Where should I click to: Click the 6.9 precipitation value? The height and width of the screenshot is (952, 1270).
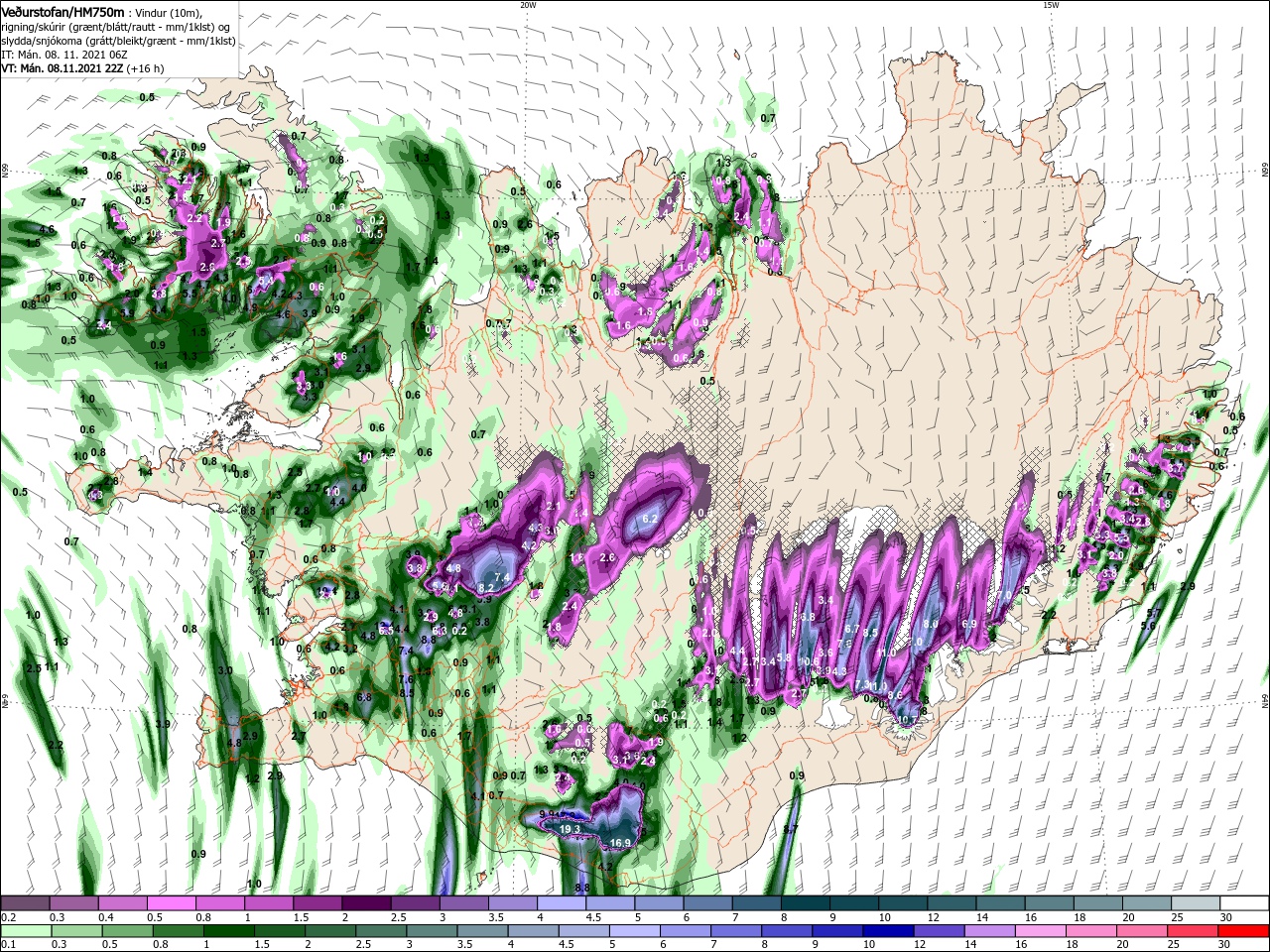(969, 624)
